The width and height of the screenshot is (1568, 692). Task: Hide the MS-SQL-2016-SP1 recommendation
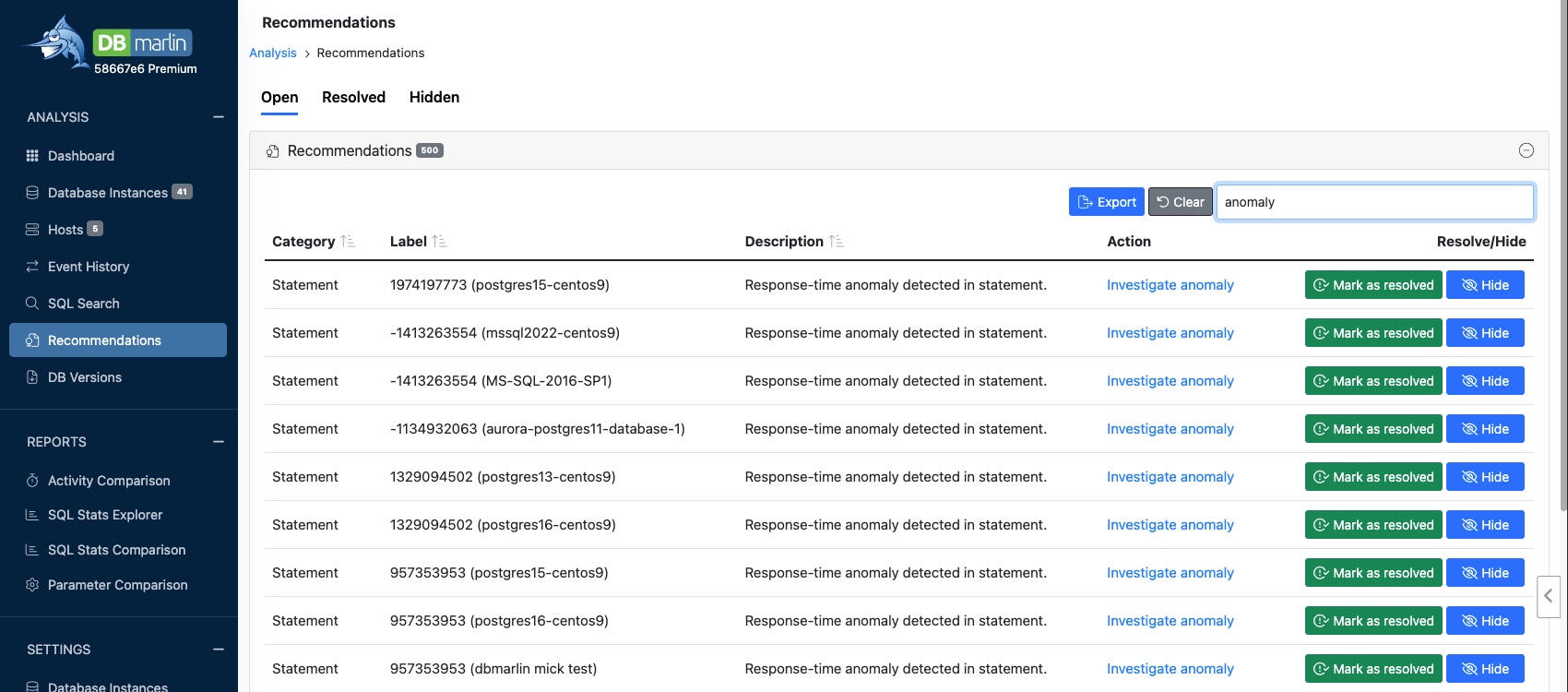pyautogui.click(x=1485, y=381)
